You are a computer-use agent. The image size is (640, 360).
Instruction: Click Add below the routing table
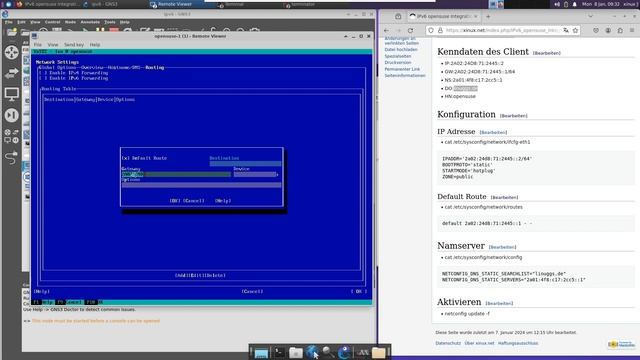(x=182, y=276)
